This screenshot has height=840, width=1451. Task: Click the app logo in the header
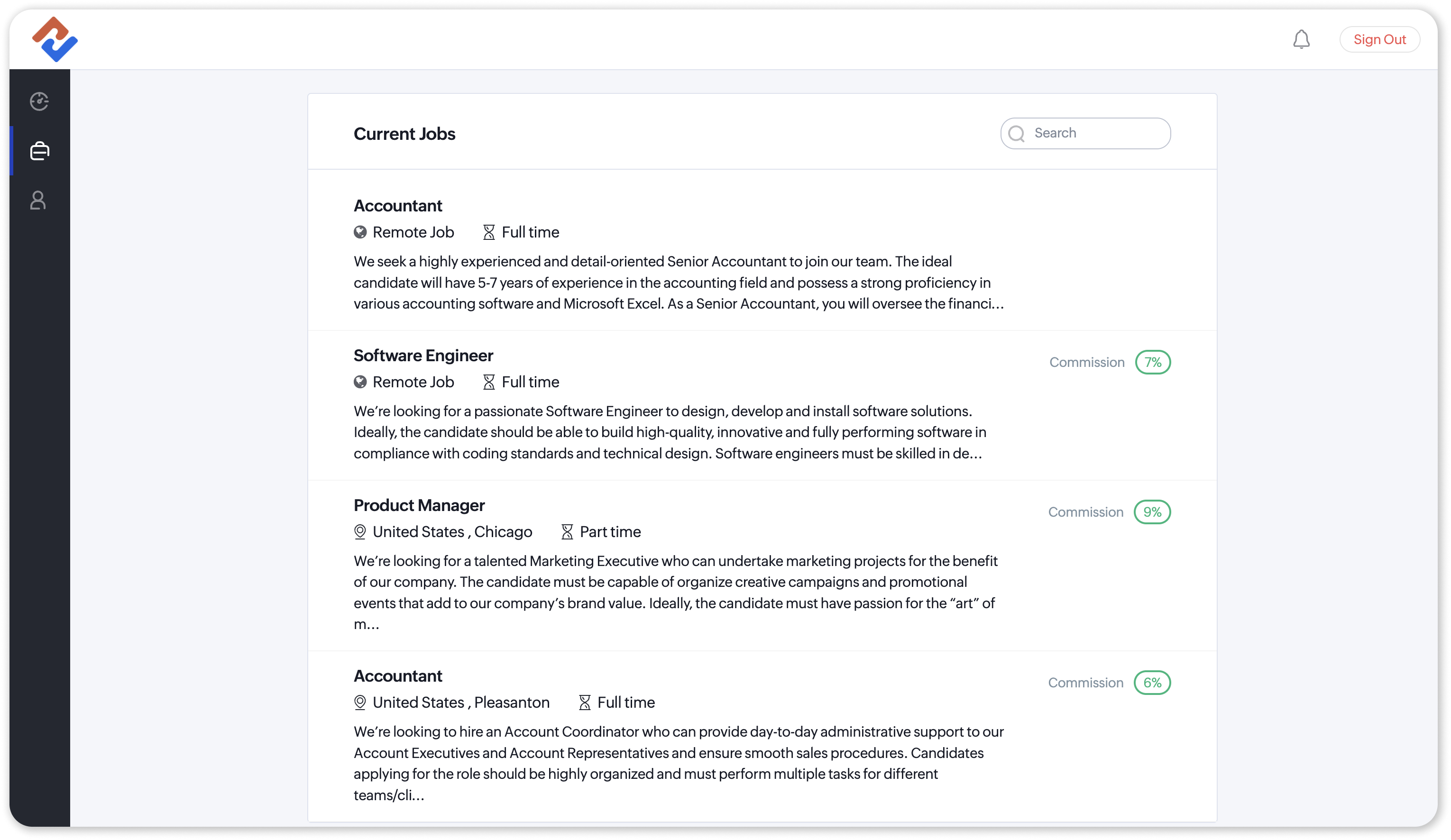point(55,39)
